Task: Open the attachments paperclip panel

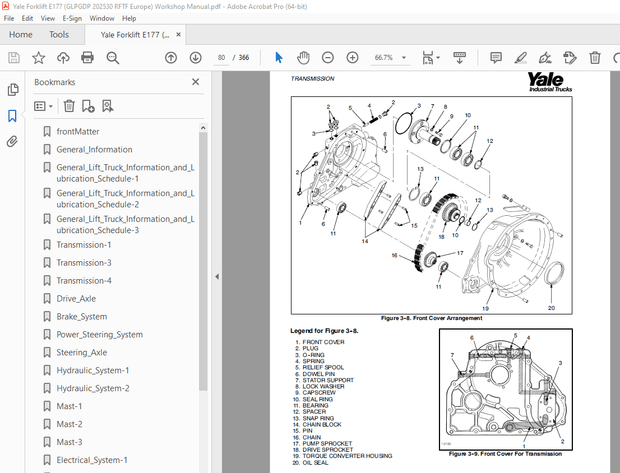Action: (12, 142)
